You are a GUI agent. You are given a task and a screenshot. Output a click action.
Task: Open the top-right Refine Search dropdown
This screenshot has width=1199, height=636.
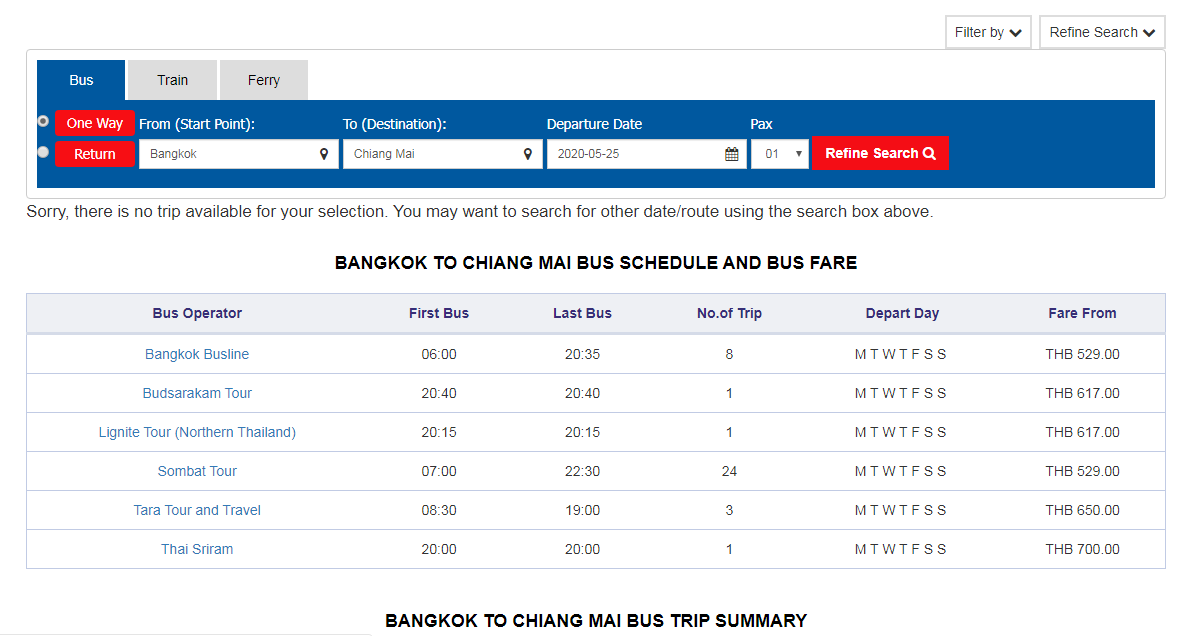[1101, 32]
